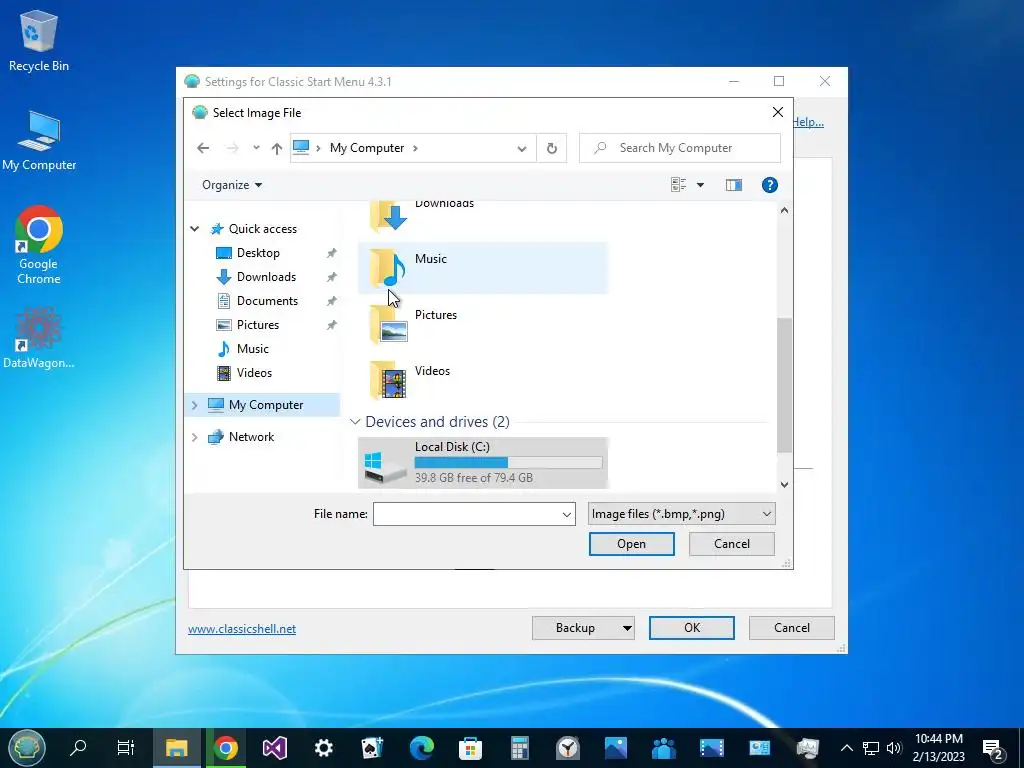The width and height of the screenshot is (1024, 768).
Task: Go back in the file dialog
Action: [x=203, y=148]
